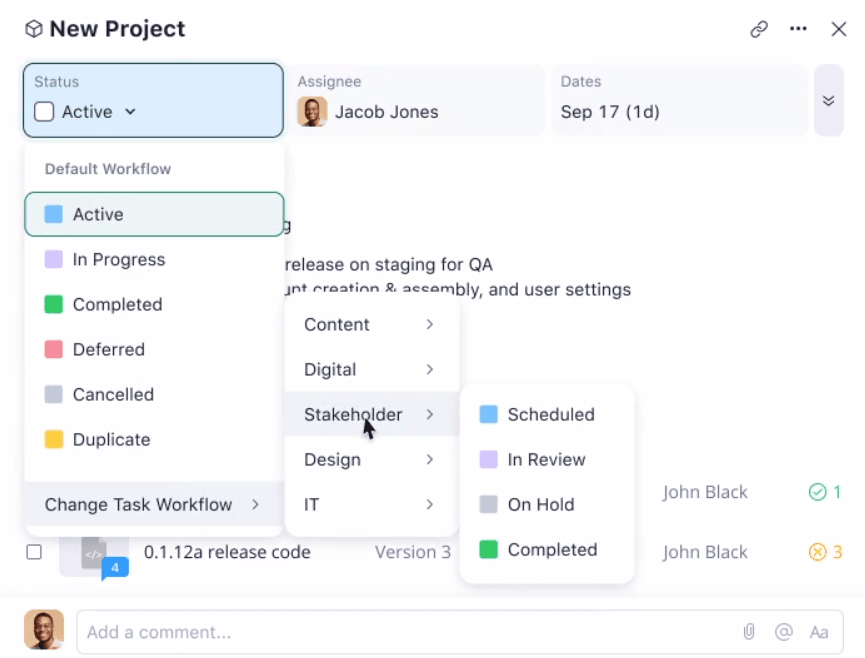865x658 pixels.
Task: Click the copy link icon
Action: coord(759,30)
